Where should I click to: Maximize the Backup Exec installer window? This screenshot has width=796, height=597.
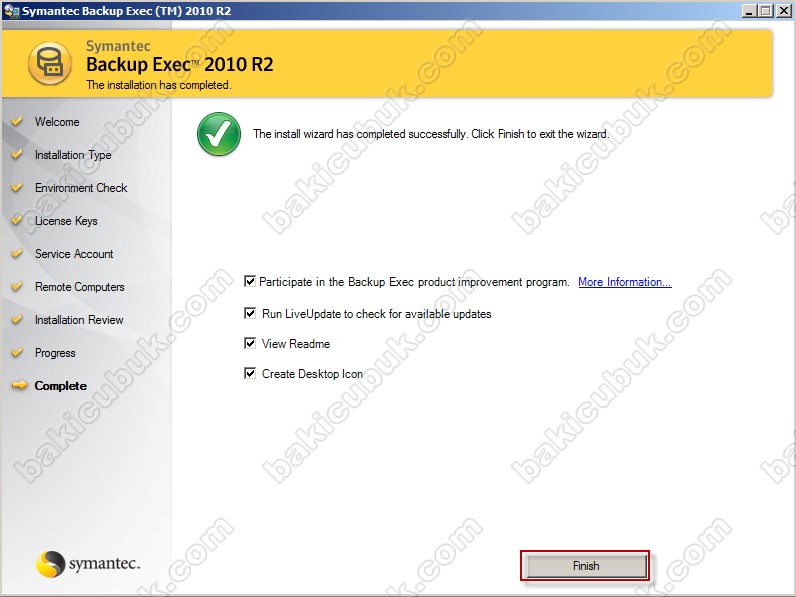pyautogui.click(x=766, y=11)
